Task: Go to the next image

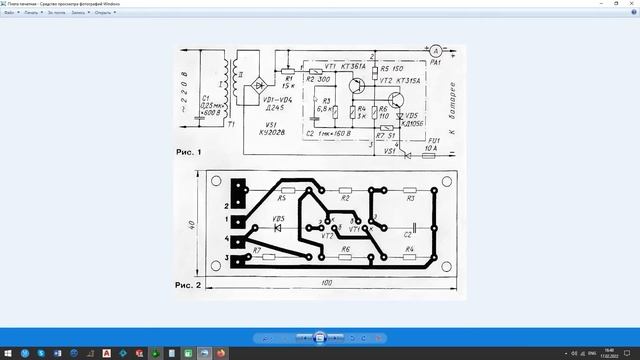Action: [336, 338]
